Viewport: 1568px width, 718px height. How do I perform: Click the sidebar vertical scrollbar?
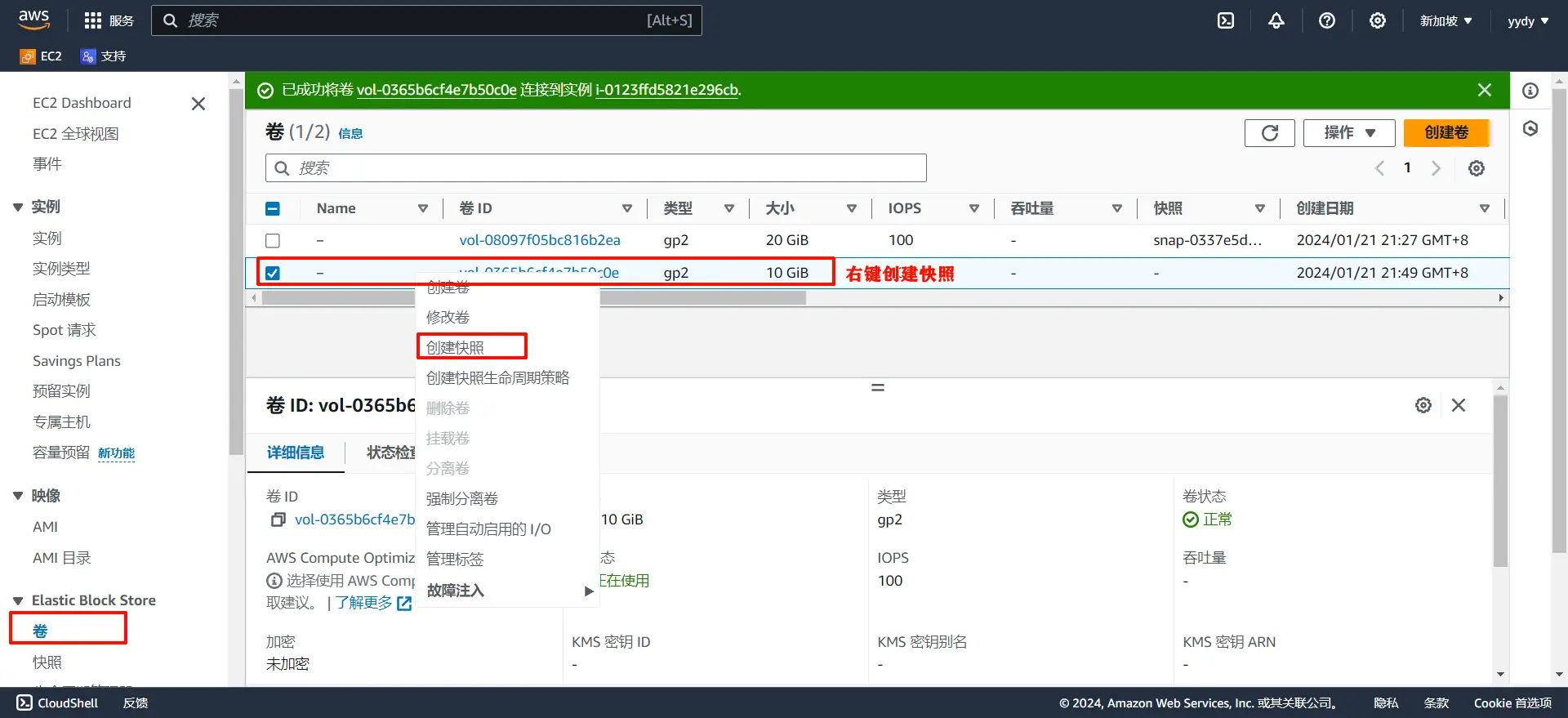click(237, 270)
